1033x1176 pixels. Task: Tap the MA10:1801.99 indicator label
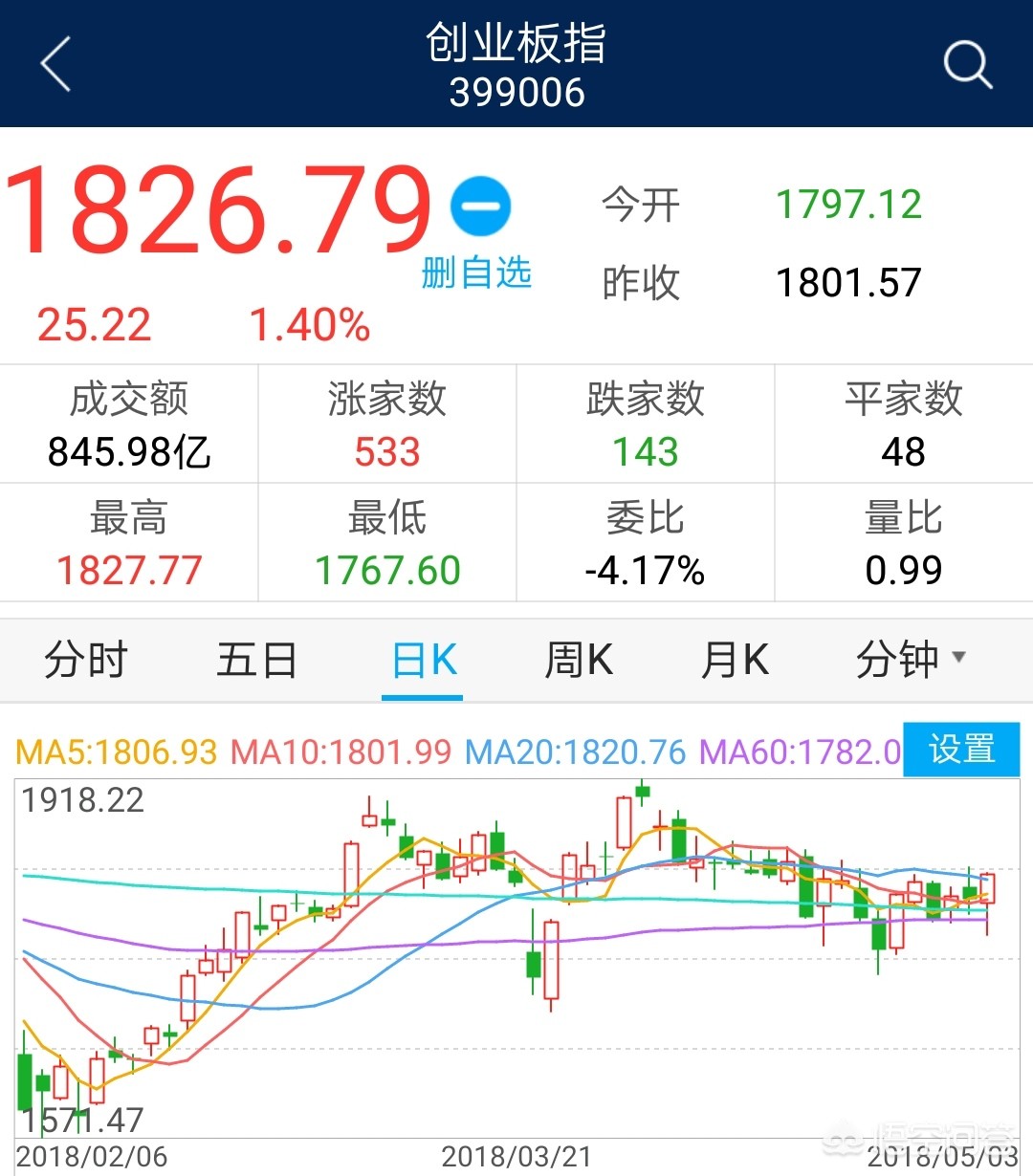(x=341, y=751)
